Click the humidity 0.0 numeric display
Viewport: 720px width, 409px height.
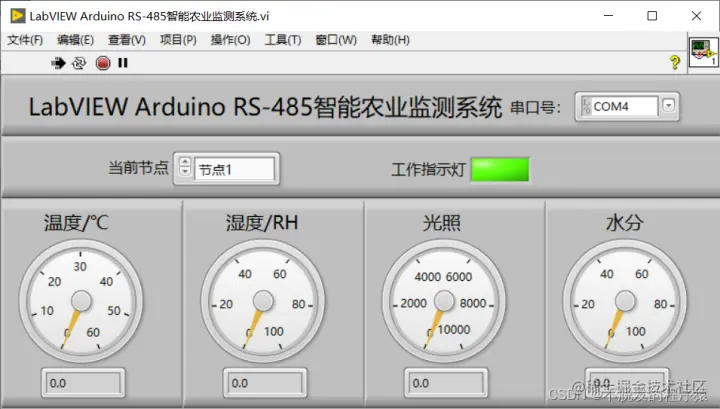pyautogui.click(x=265, y=383)
